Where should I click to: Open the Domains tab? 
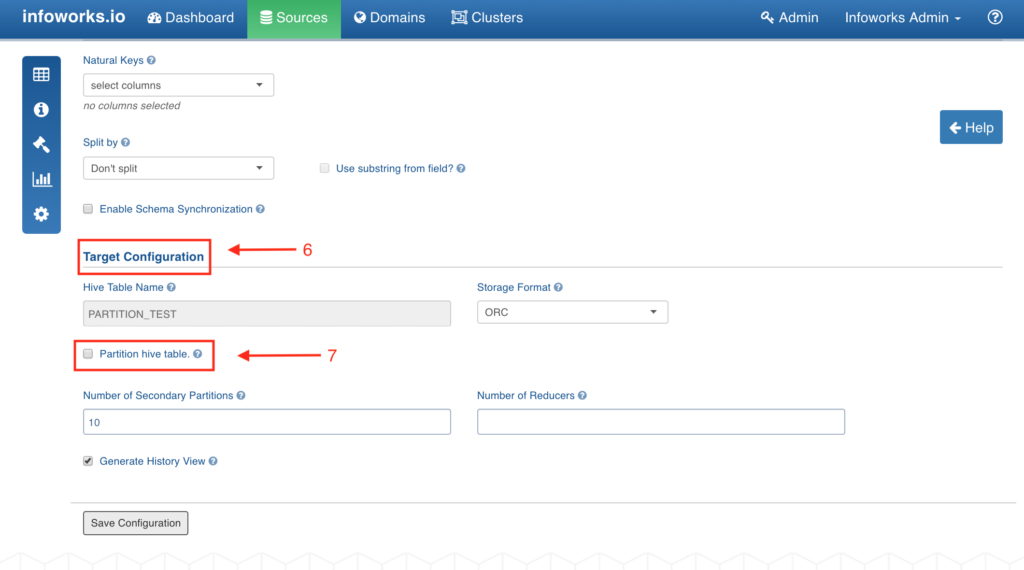(389, 18)
